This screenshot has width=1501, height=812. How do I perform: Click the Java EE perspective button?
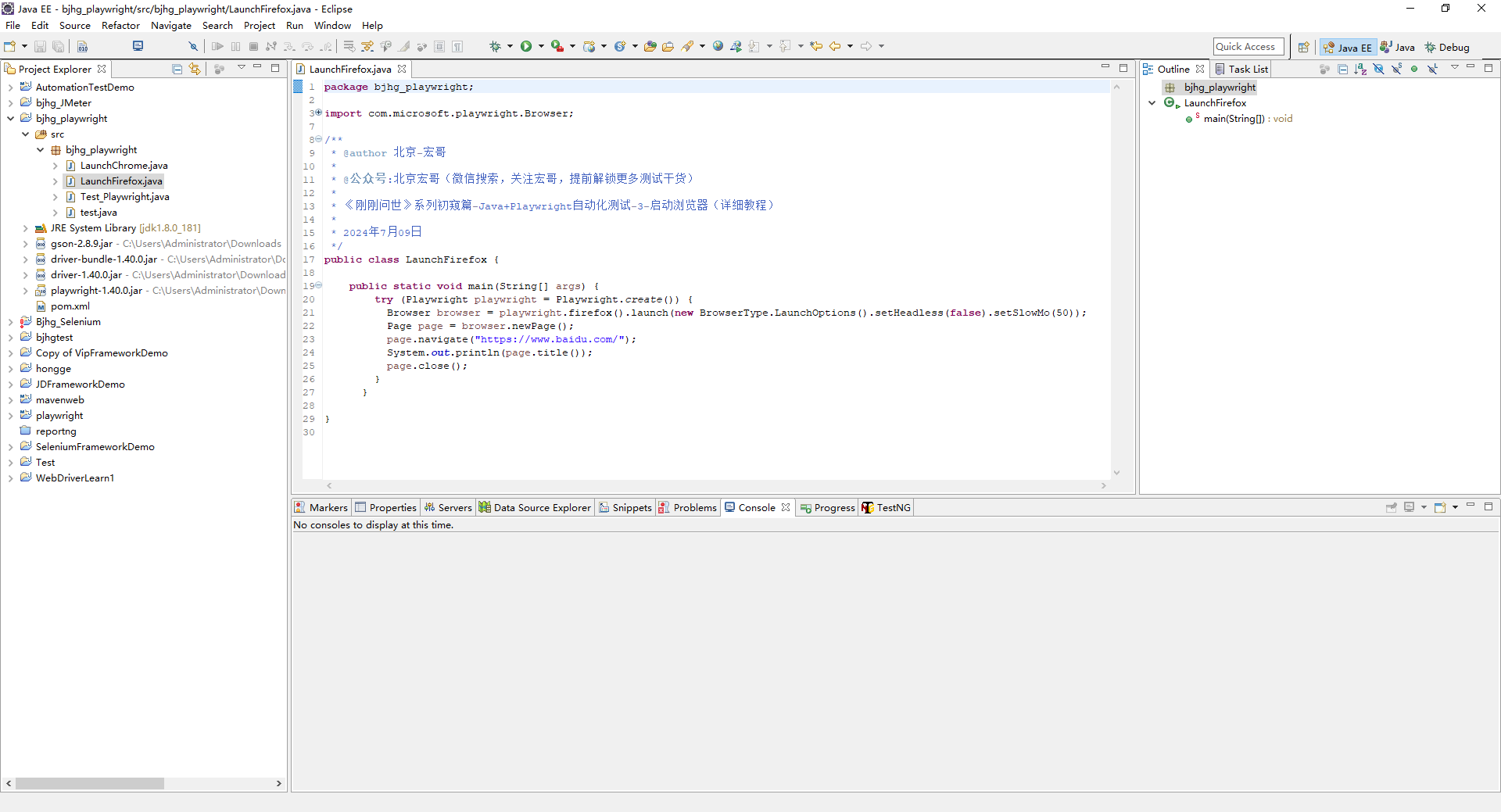point(1348,48)
